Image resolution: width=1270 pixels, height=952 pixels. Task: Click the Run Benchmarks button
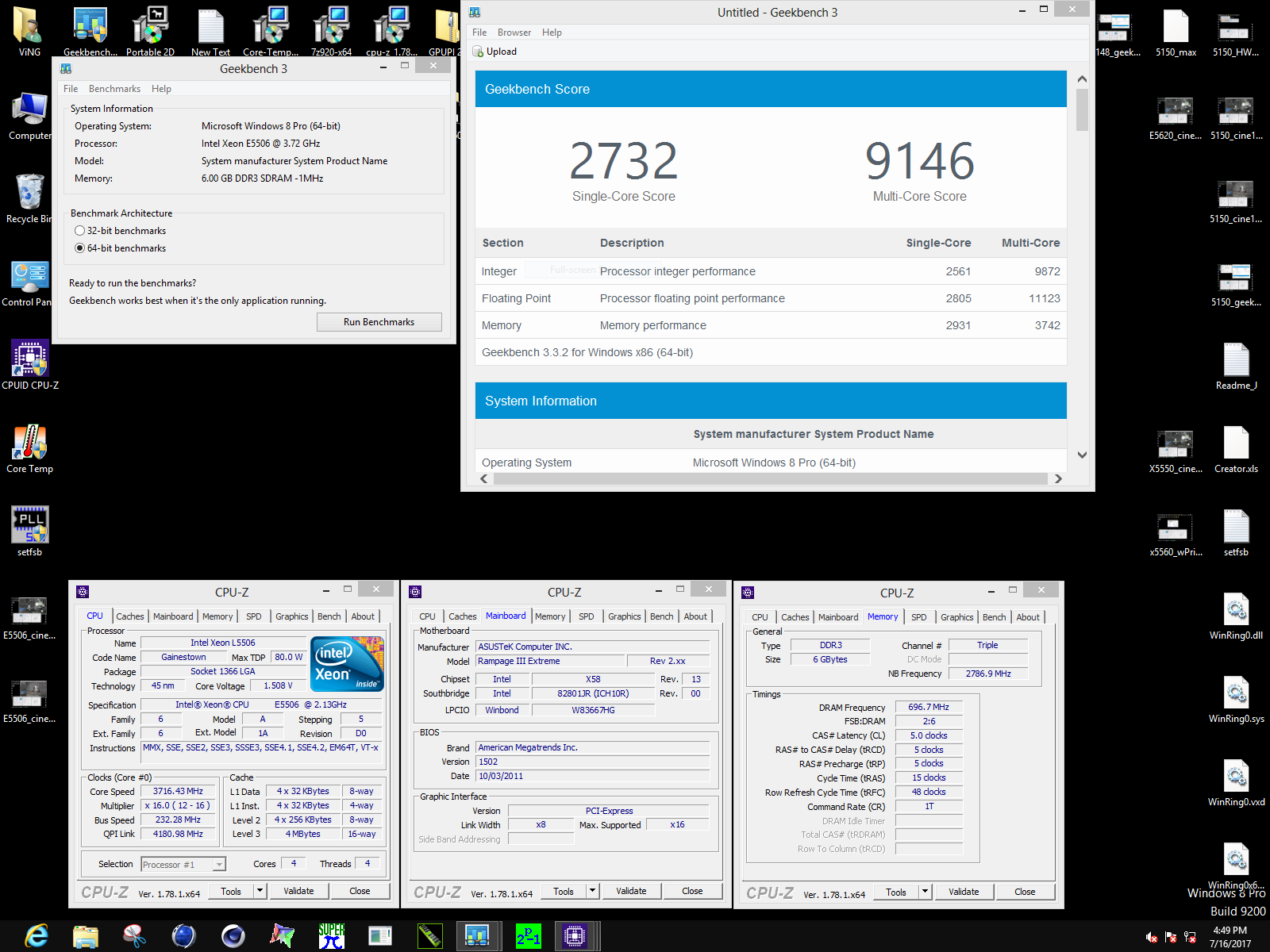(x=379, y=322)
